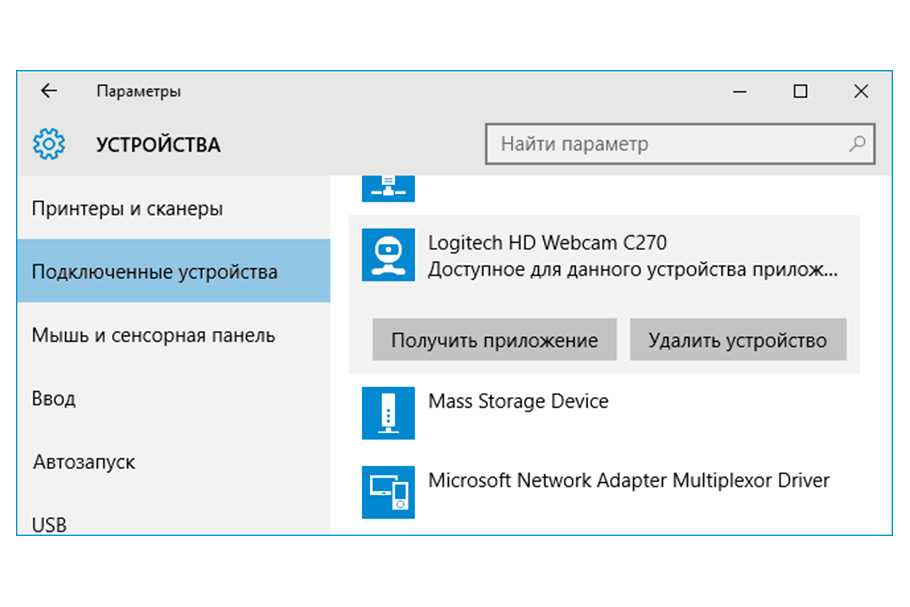This screenshot has width=910, height=607.
Task: Select Microsoft Network Adapter Multiplexor Driver entry
Action: [x=628, y=481]
